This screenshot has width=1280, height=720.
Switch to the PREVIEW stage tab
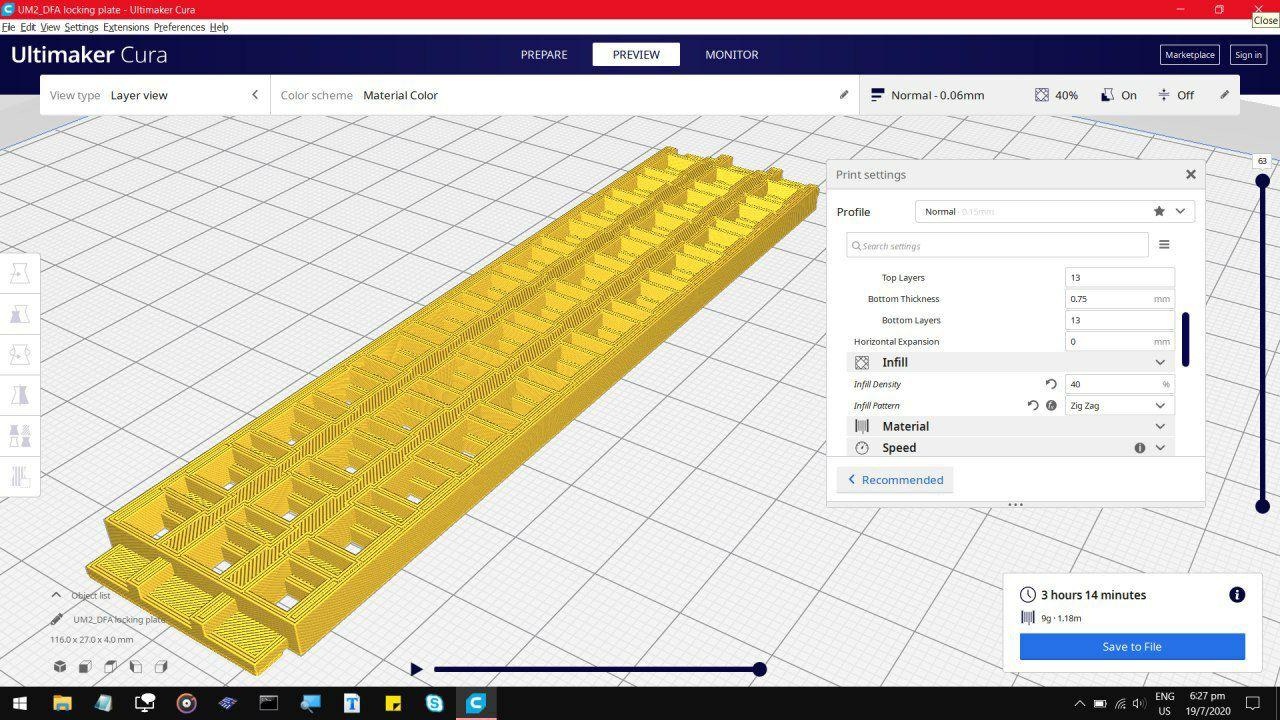click(x=636, y=55)
